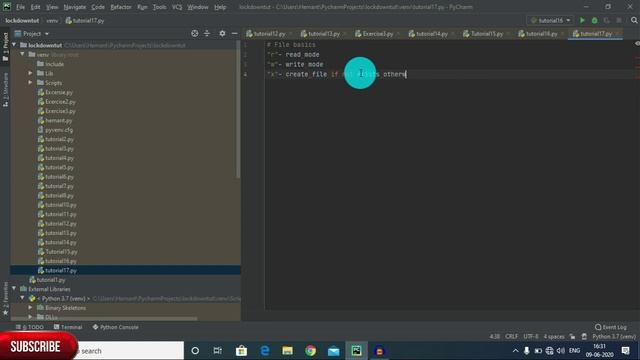
Task: Open Project panel settings gear
Action: pos(222,33)
